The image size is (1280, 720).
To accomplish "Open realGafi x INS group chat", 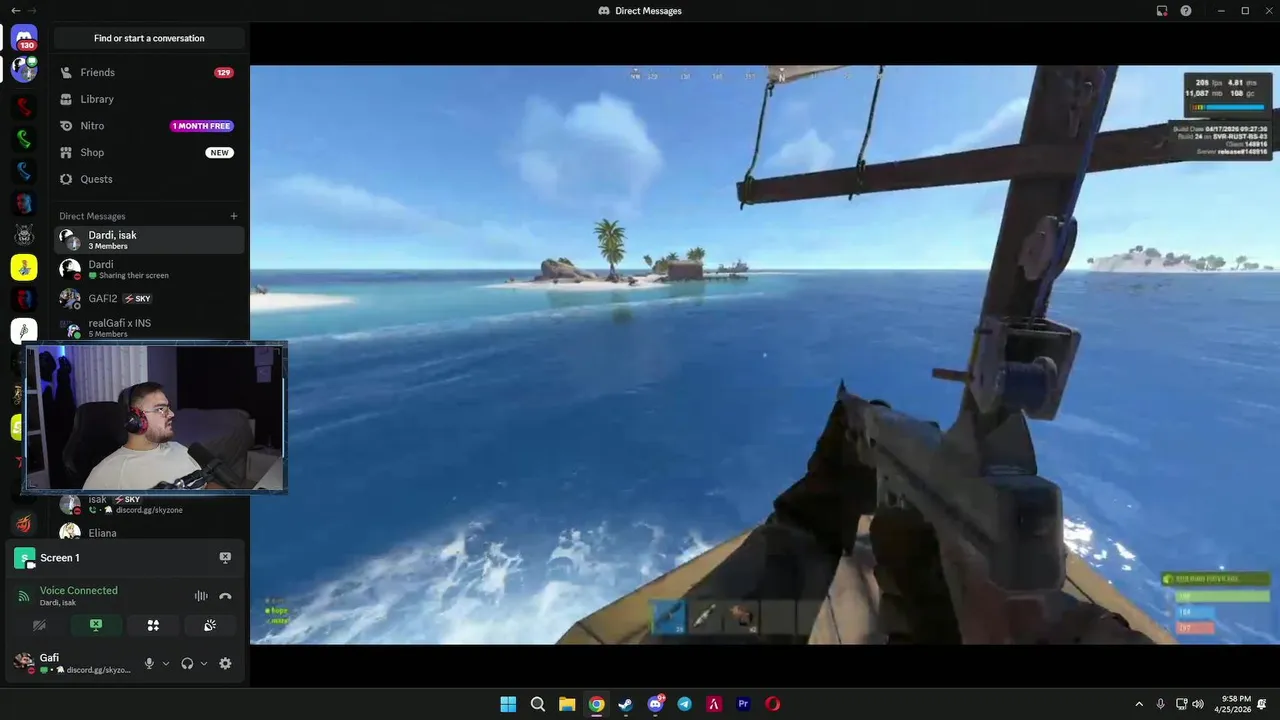I will 149,328.
